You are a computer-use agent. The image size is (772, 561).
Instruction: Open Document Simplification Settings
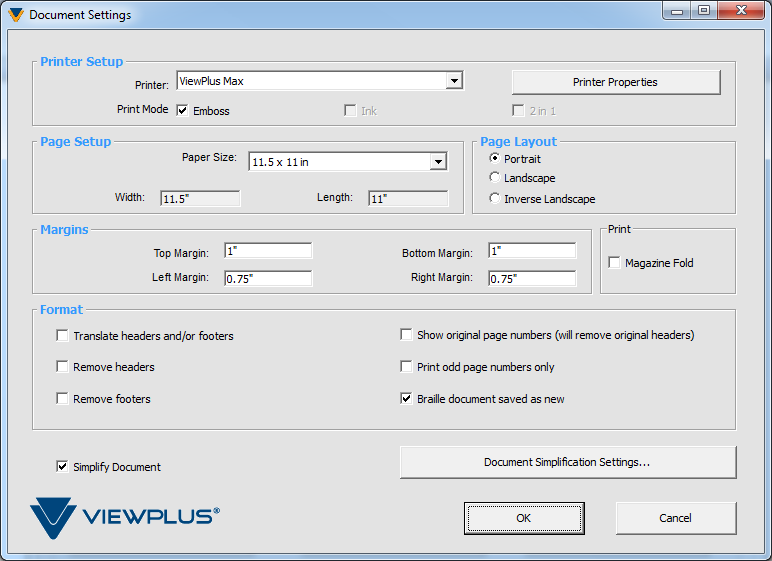567,462
